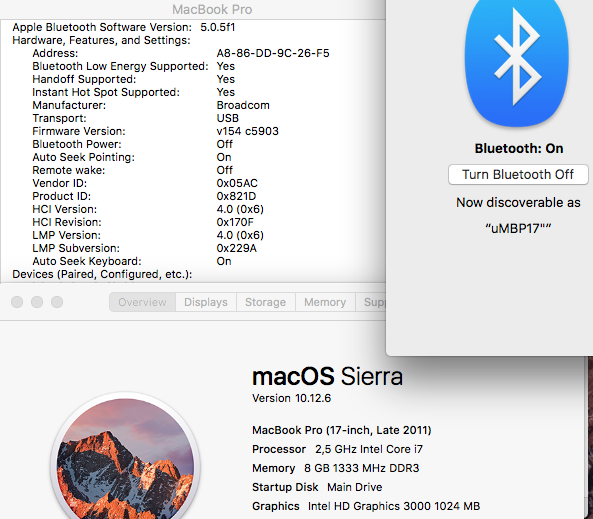The height and width of the screenshot is (519, 593).
Task: Switch to the Overview tab
Action: [142, 302]
